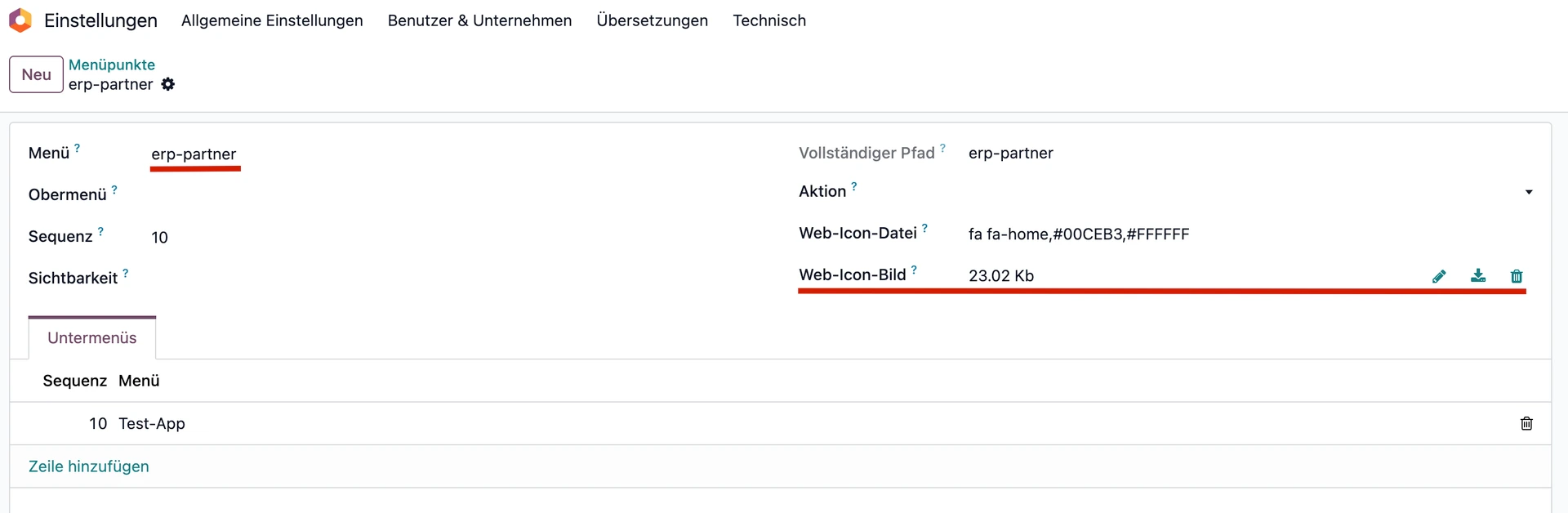Click Zeile hinzufügen to add a row
The image size is (1568, 513).
[x=89, y=466]
